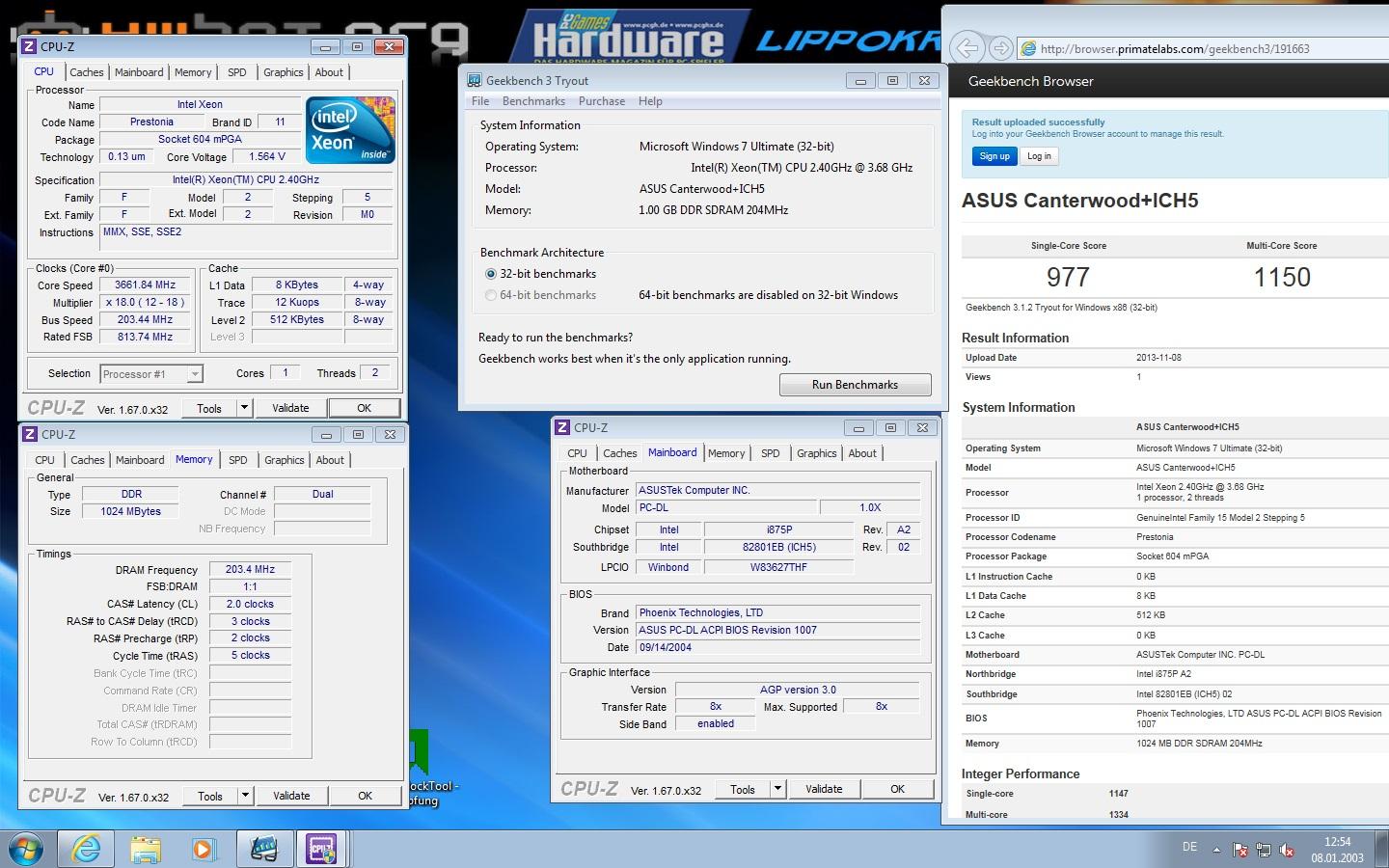
Task: Click the Geekbench Browser header title
Action: click(1030, 81)
